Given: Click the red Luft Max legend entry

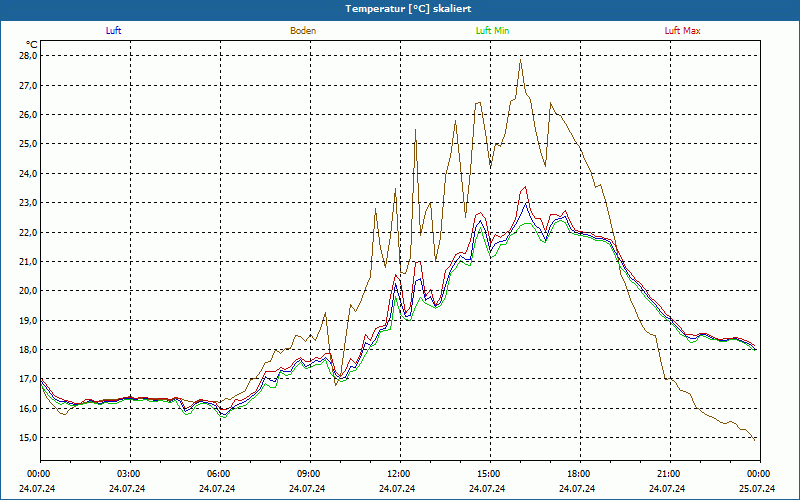Looking at the screenshot, I should coord(682,31).
